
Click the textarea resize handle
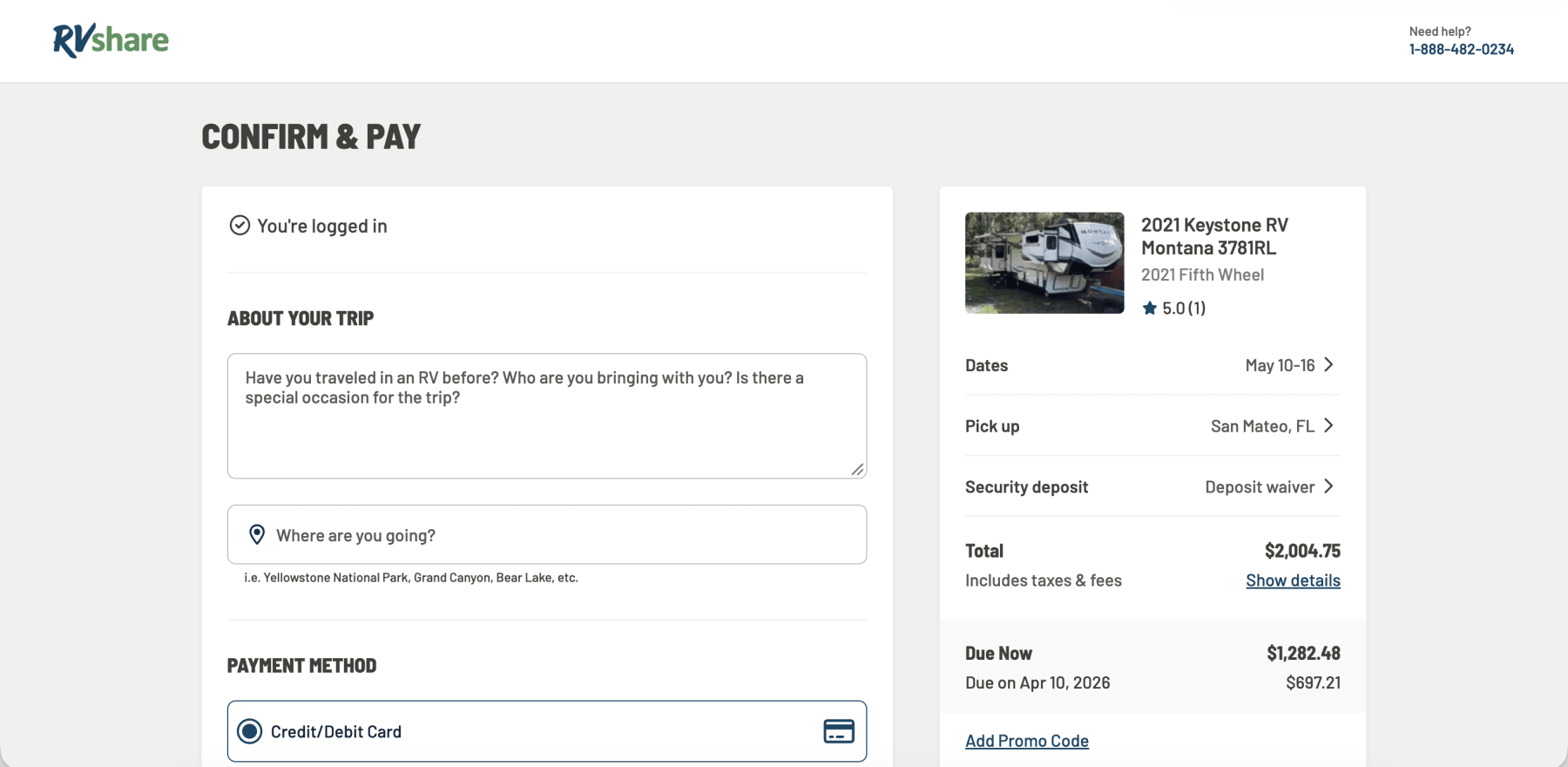point(857,470)
